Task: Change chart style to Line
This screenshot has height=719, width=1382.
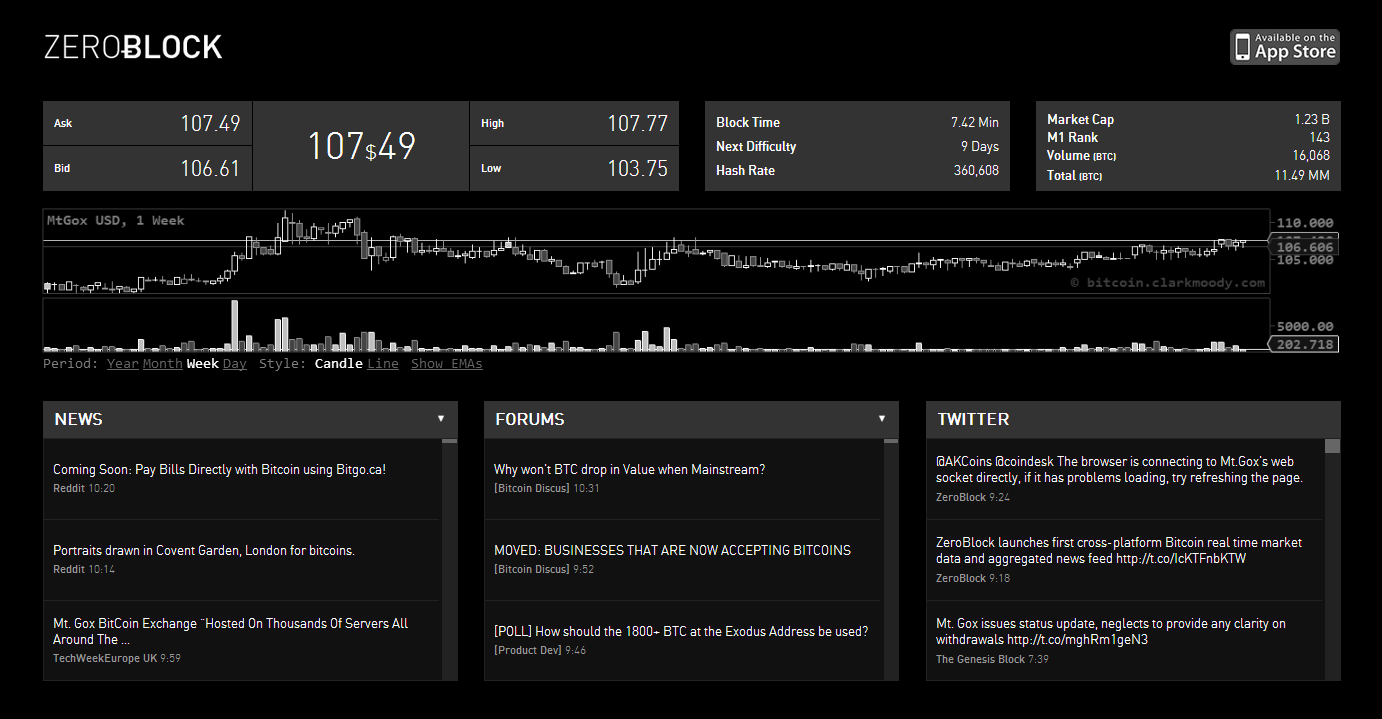Action: (x=383, y=364)
